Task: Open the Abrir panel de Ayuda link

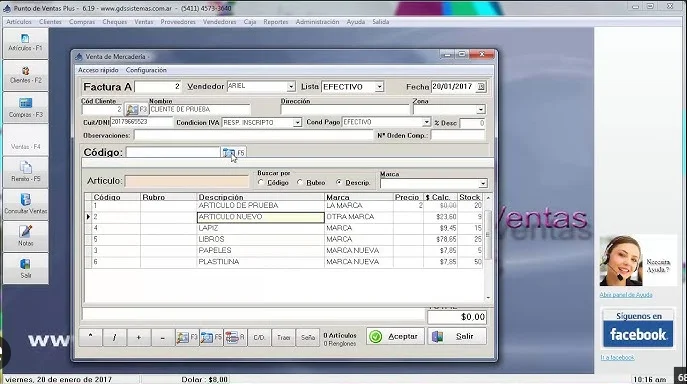Action: coord(626,295)
